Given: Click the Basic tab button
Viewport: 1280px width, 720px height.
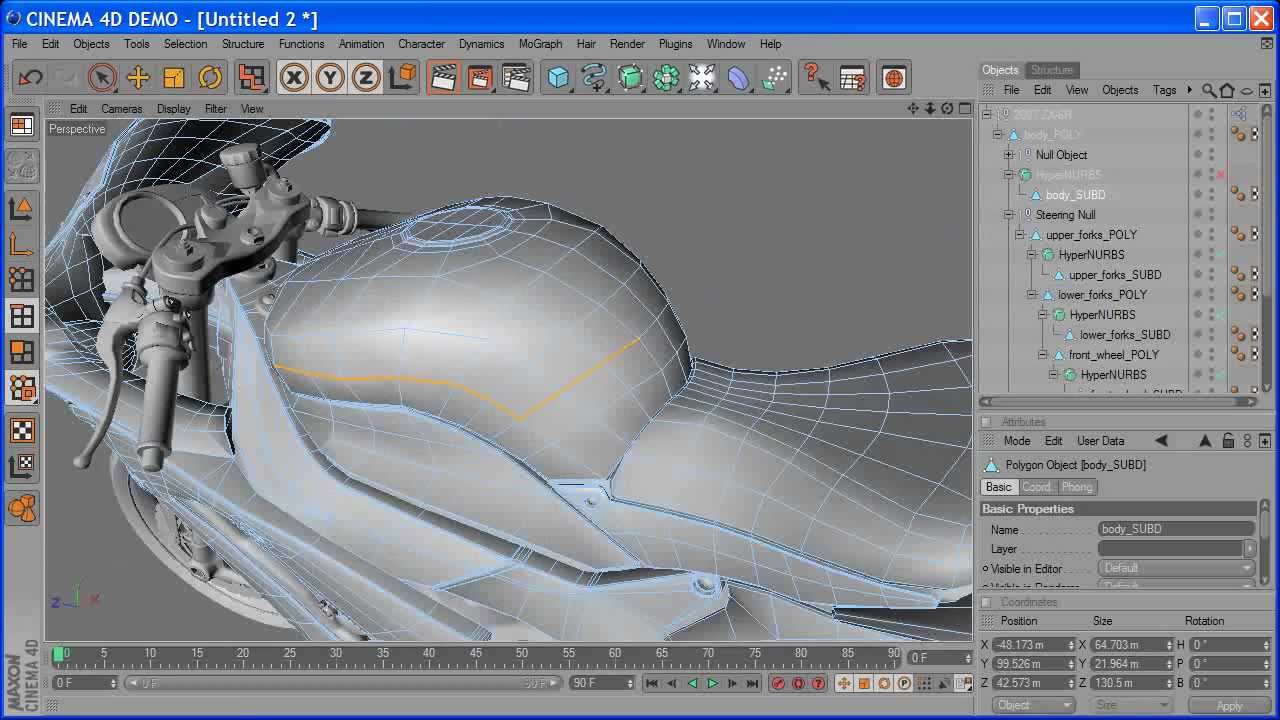Looking at the screenshot, I should coord(998,487).
